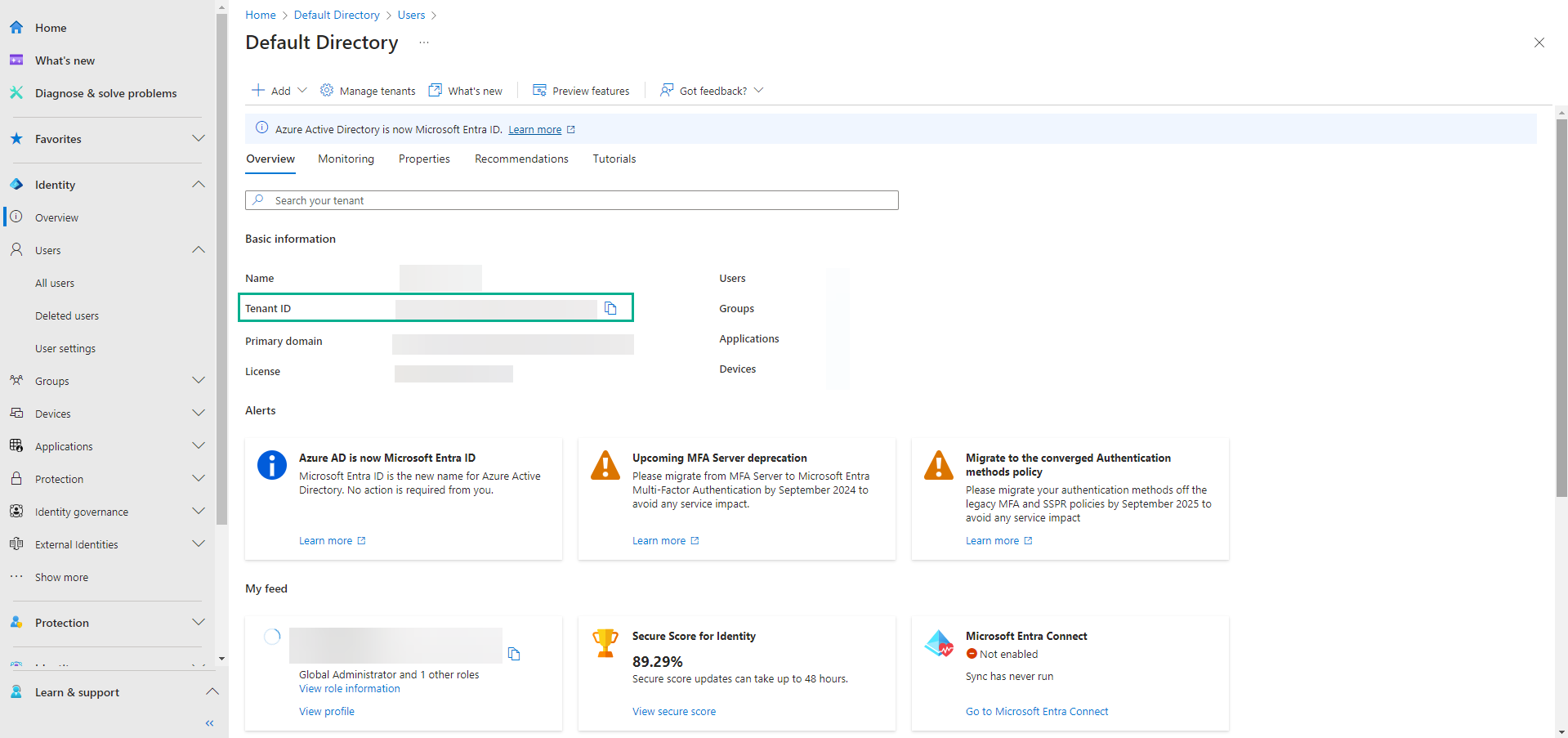
Task: Expand the Favorites section chevron
Action: 199,139
